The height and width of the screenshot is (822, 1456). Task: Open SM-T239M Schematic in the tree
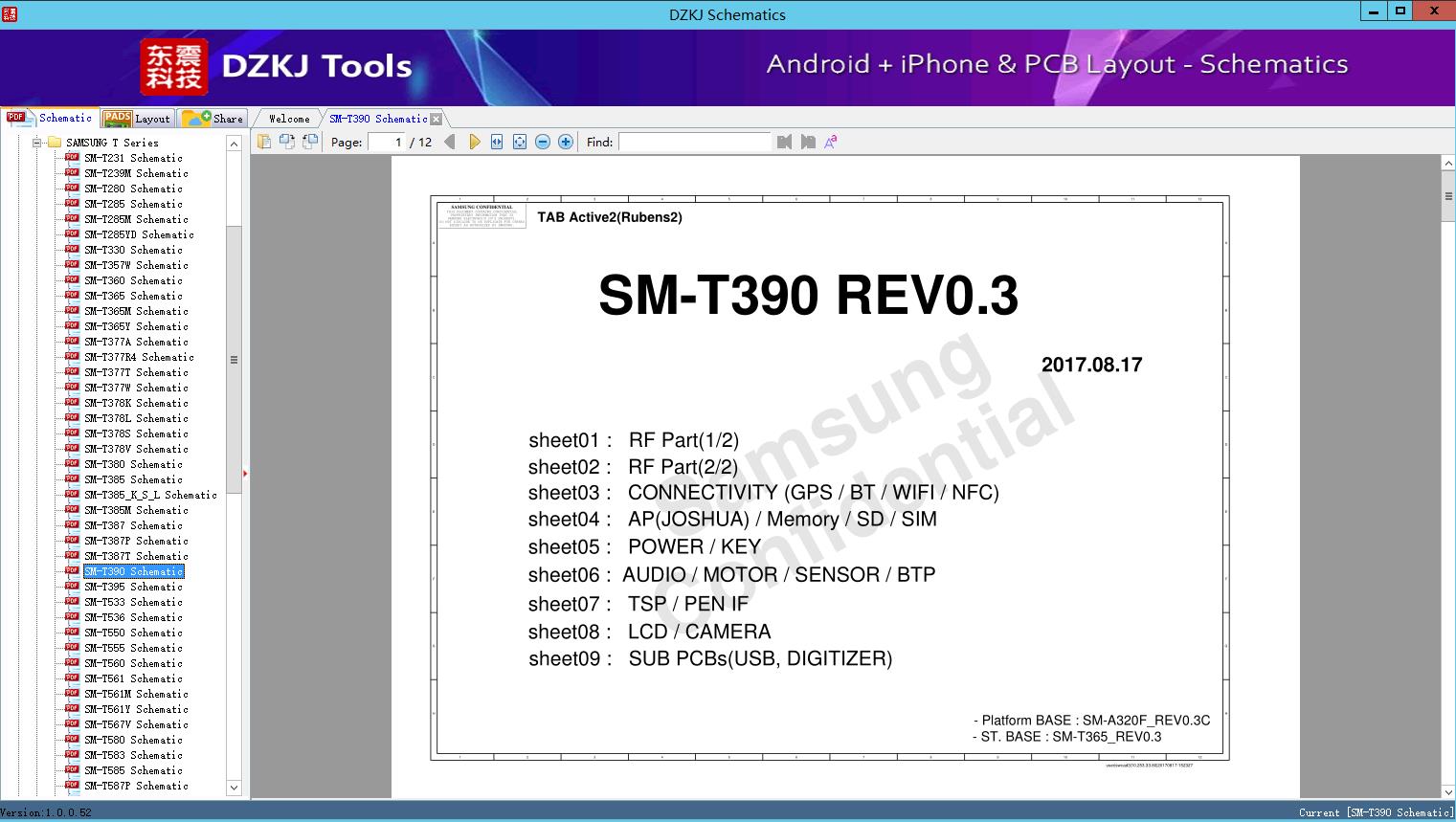[x=136, y=173]
